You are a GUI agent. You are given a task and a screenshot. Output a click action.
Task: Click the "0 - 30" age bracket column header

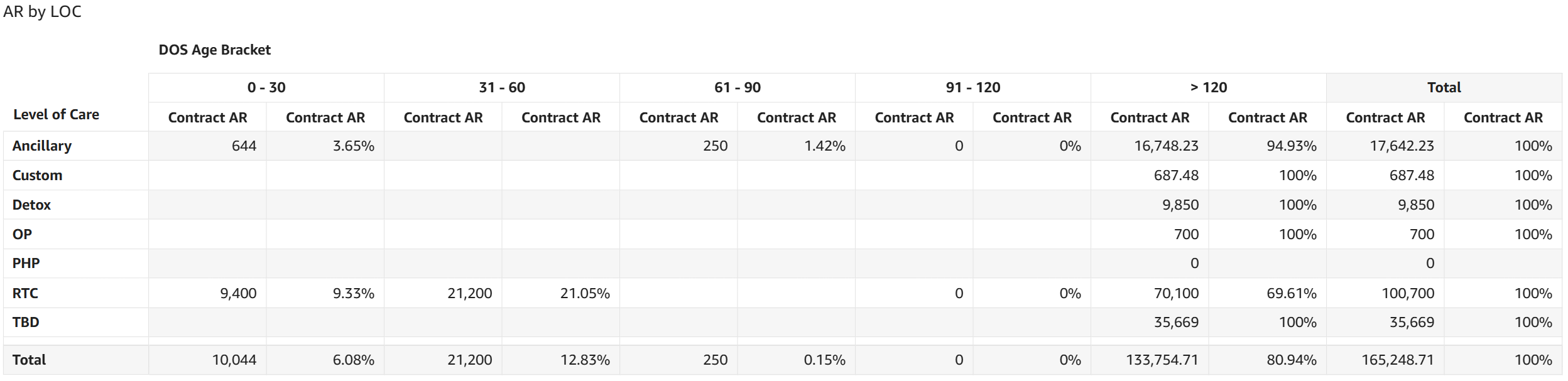pyautogui.click(x=266, y=88)
